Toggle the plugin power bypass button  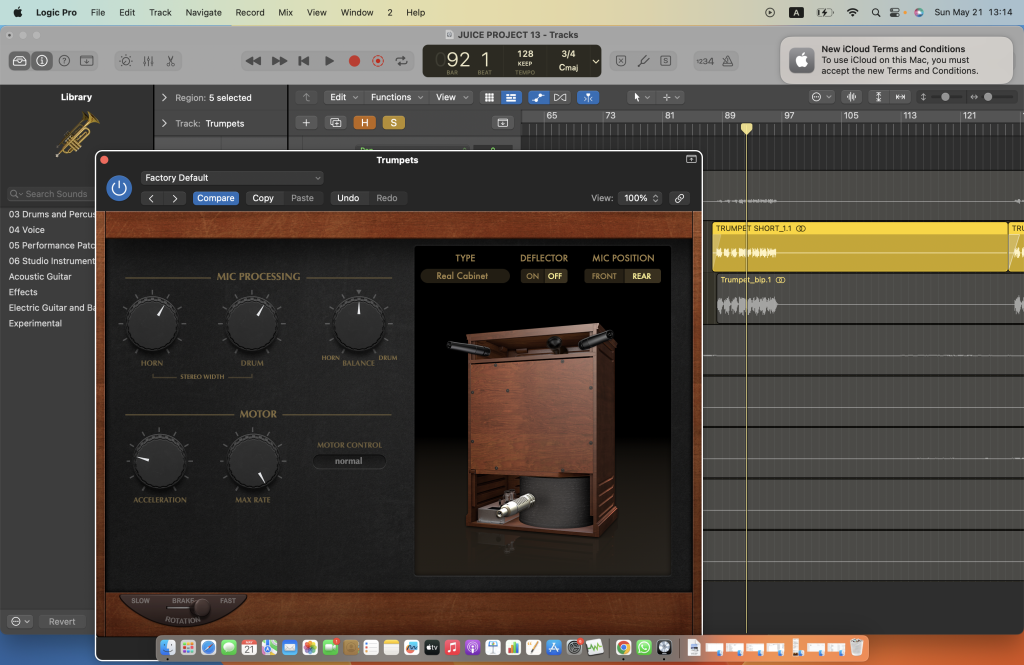119,188
